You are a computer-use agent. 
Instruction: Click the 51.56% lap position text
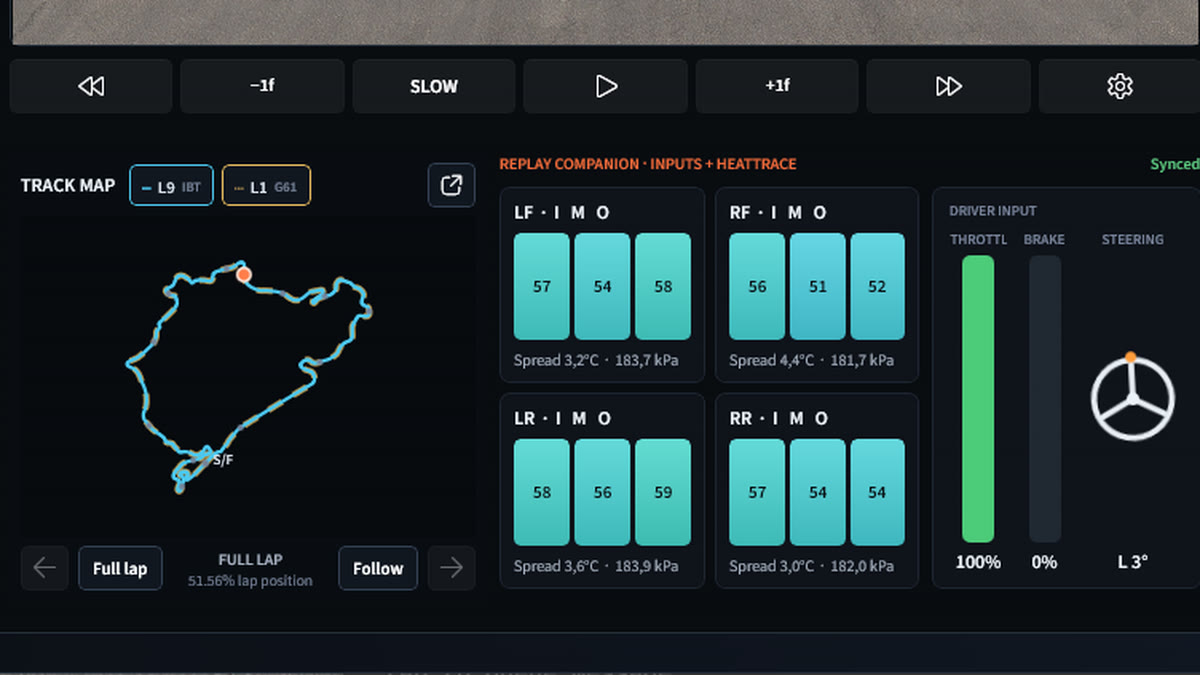[250, 581]
